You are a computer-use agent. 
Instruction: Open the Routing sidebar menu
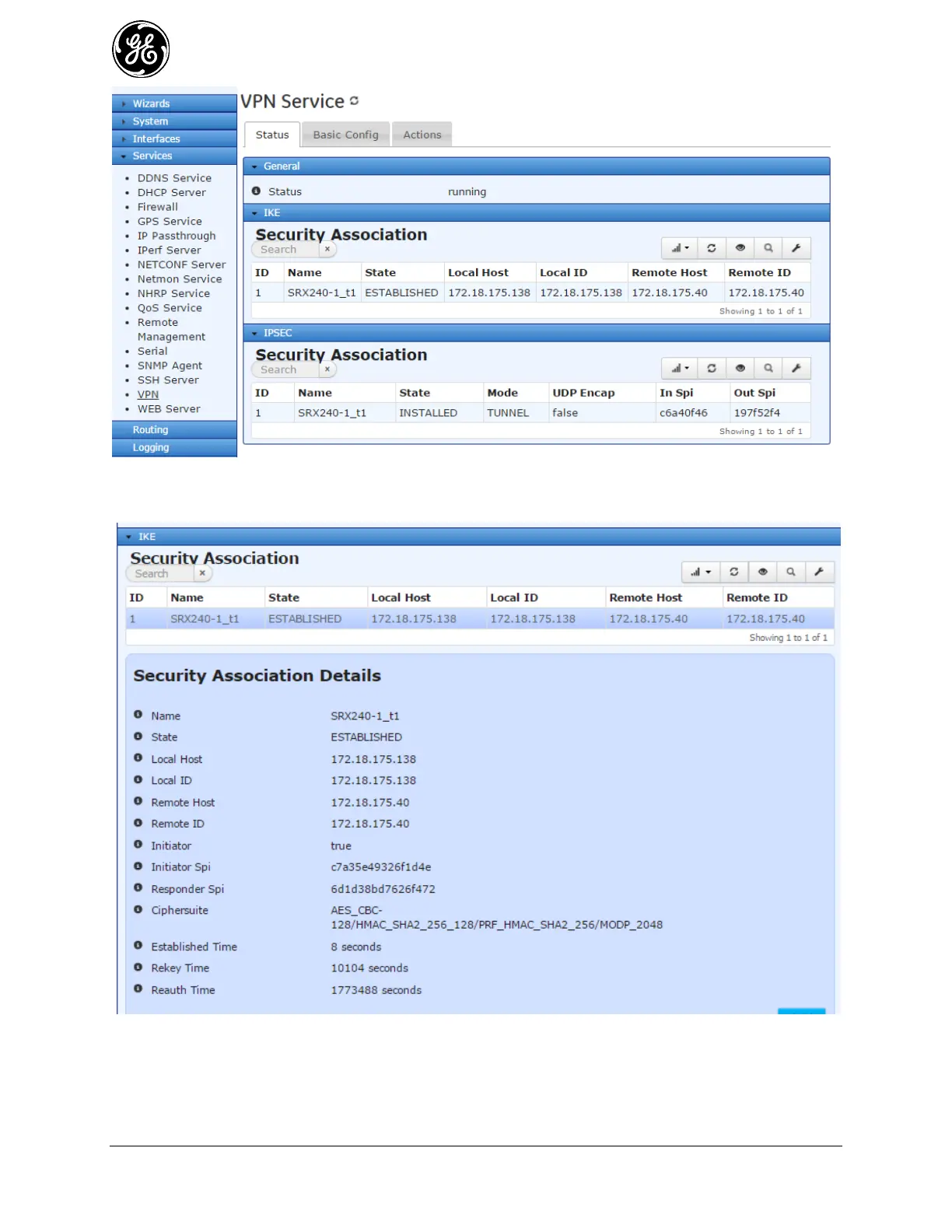[174, 430]
